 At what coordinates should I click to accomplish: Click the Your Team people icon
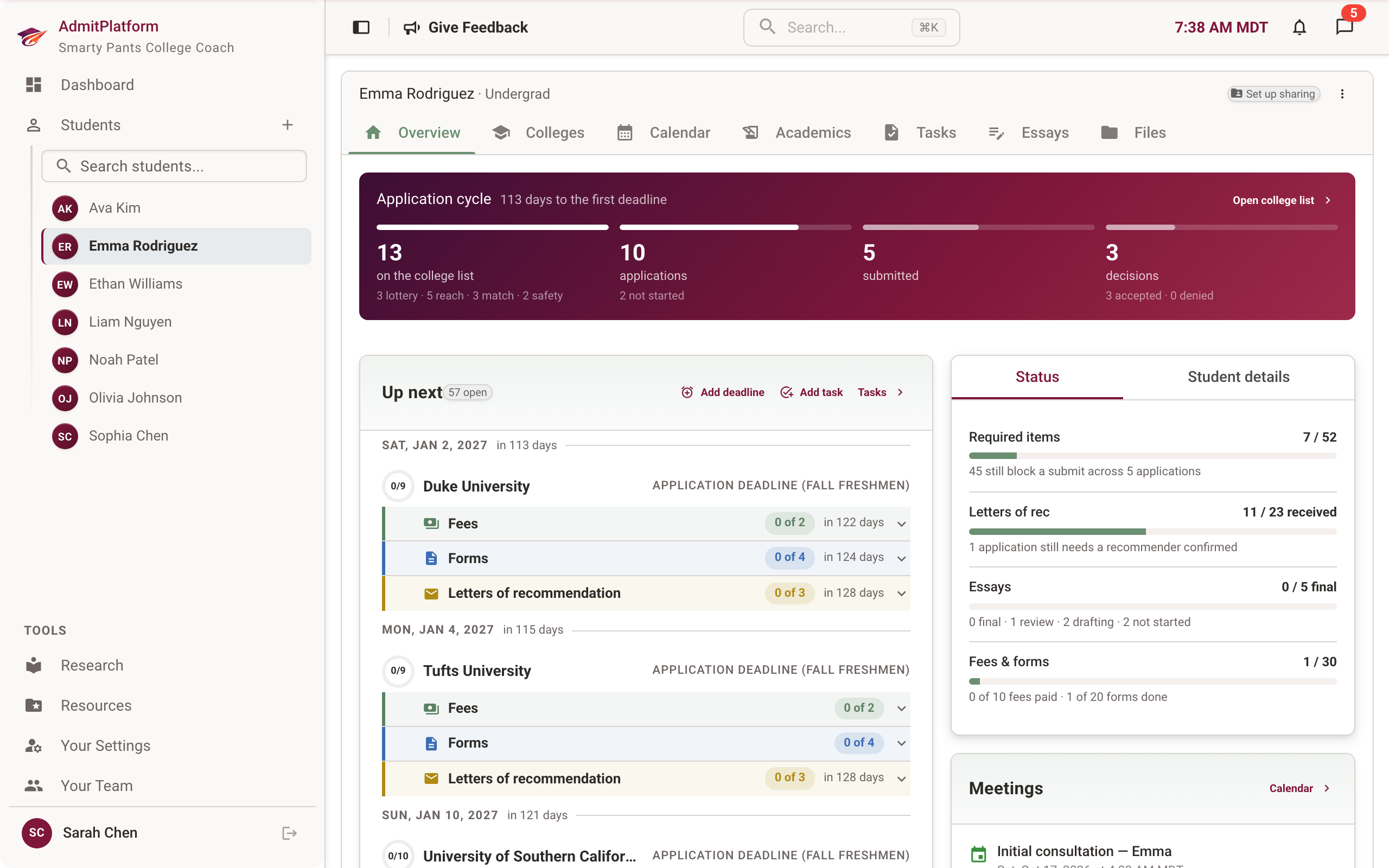(34, 786)
